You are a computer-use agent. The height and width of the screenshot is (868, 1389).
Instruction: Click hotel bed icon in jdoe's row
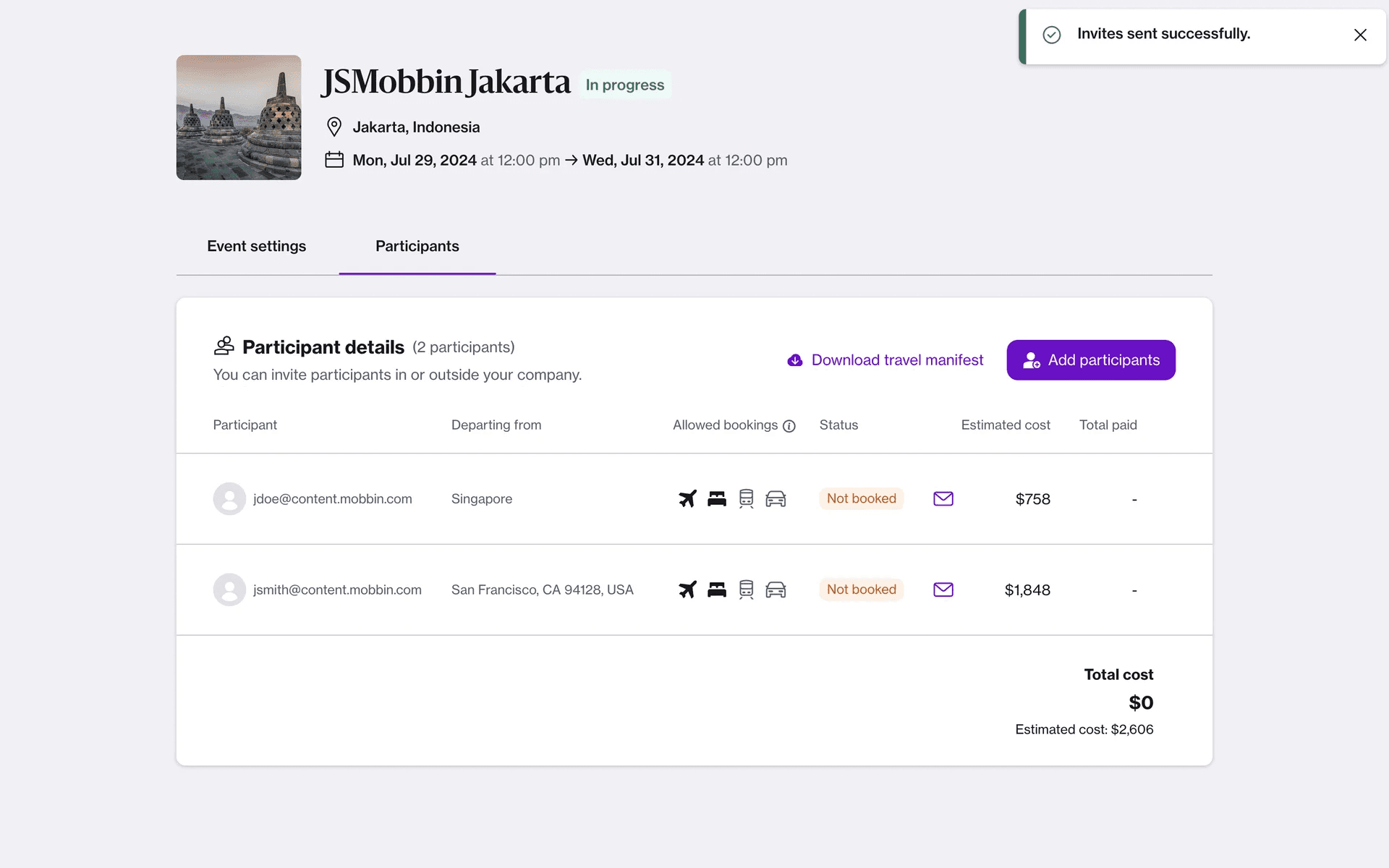[x=717, y=498]
